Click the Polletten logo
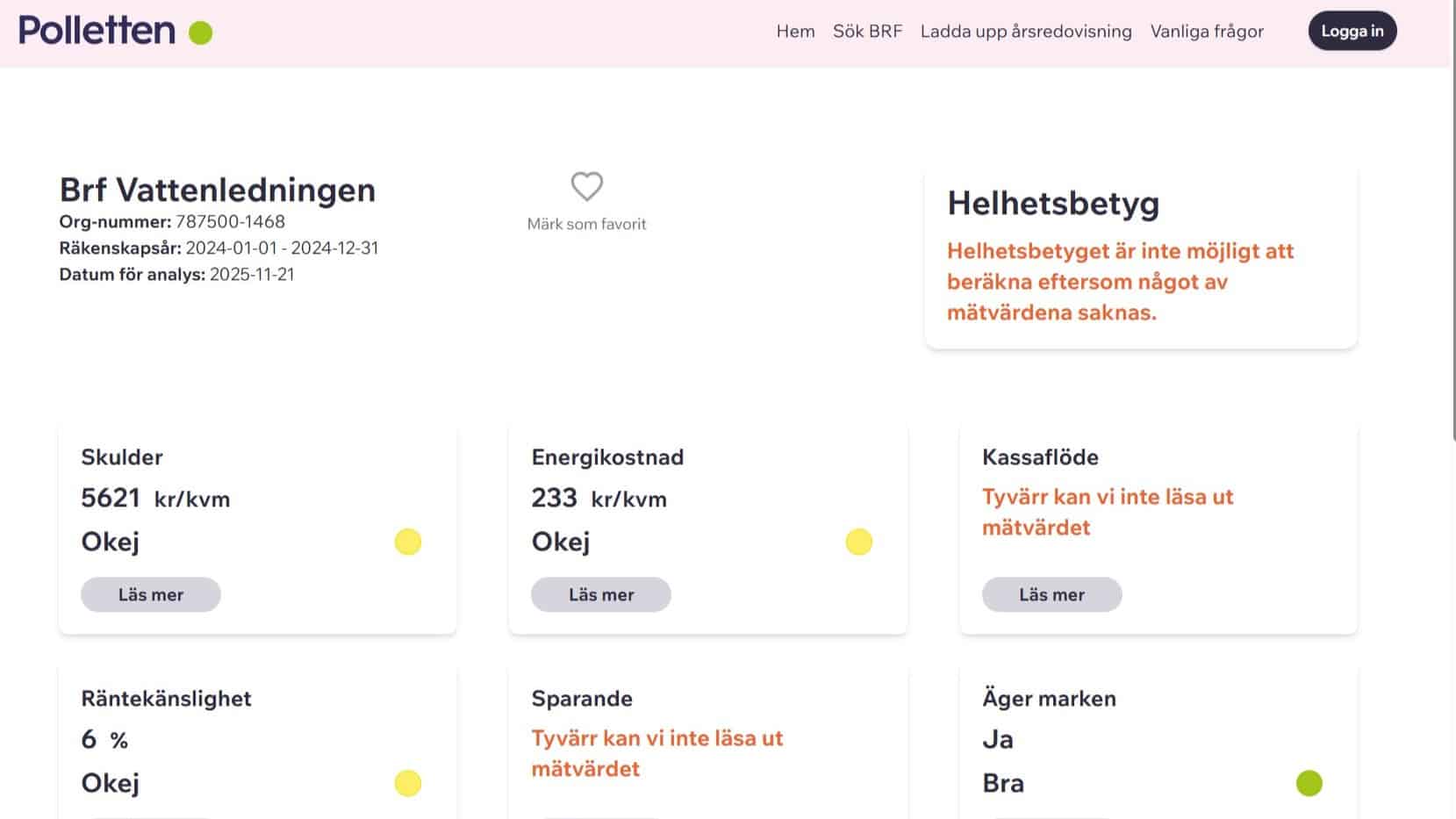The height and width of the screenshot is (819, 1456). click(97, 30)
